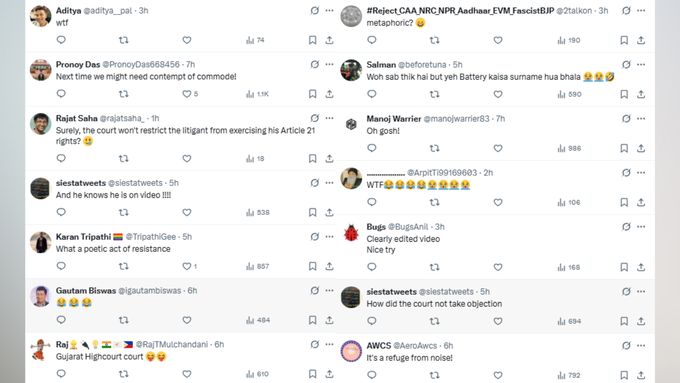
Task: Reply to Bugs' "Clearly edited video" tweet
Action: [372, 267]
